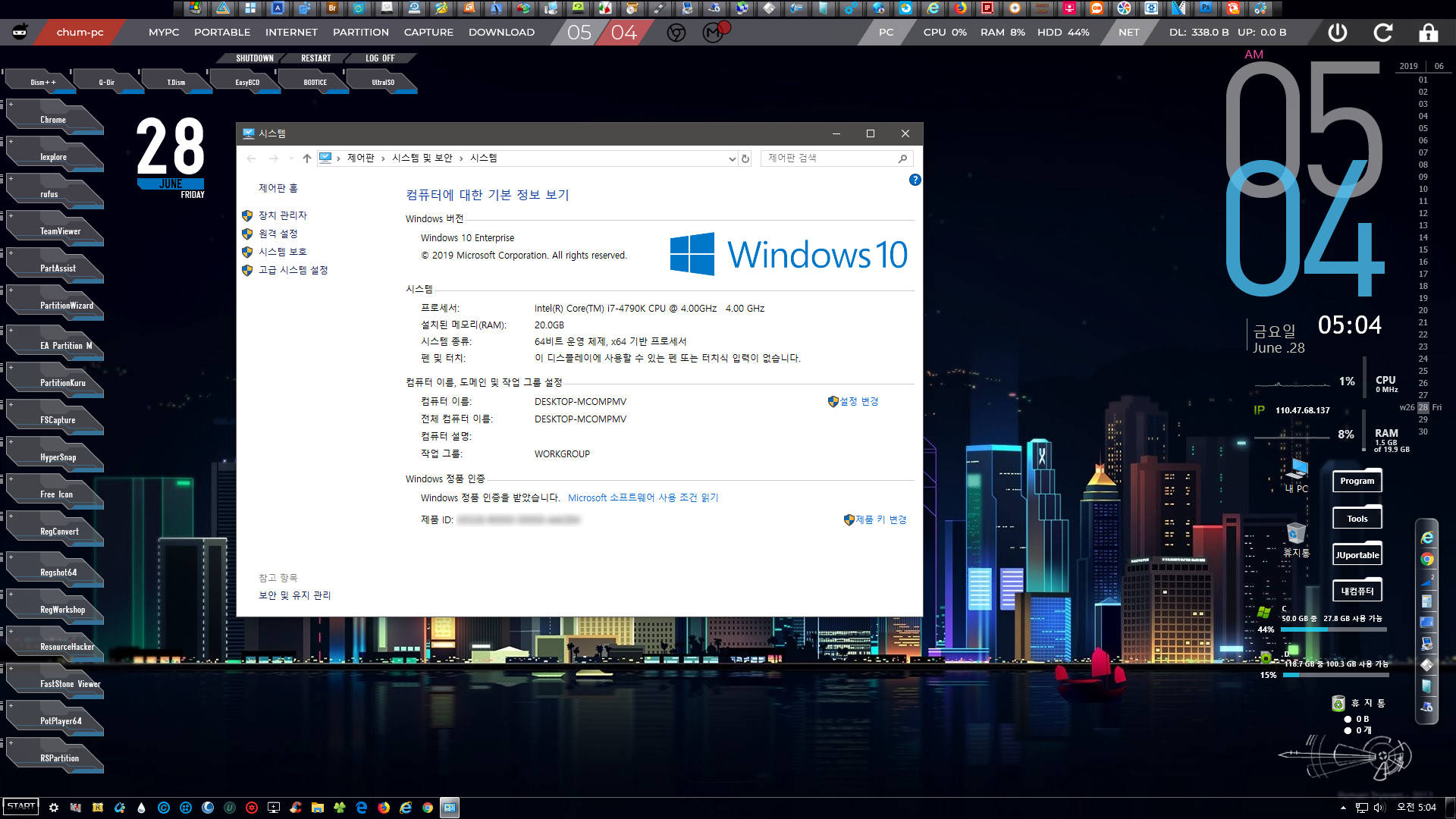1456x819 pixels.
Task: Click the volume speaker icon in system tray
Action: [1379, 808]
